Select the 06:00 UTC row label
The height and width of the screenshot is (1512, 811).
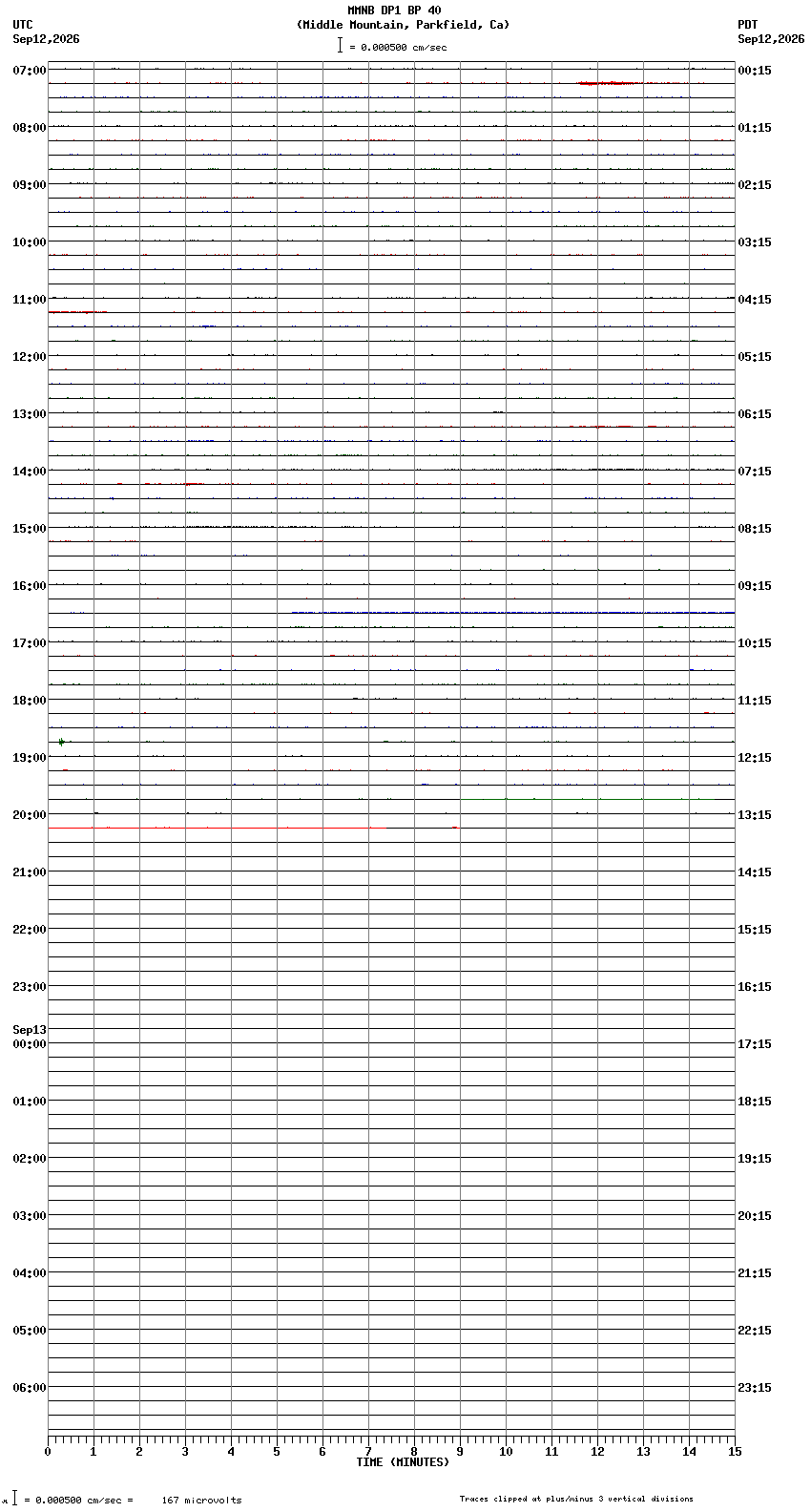coord(30,1388)
